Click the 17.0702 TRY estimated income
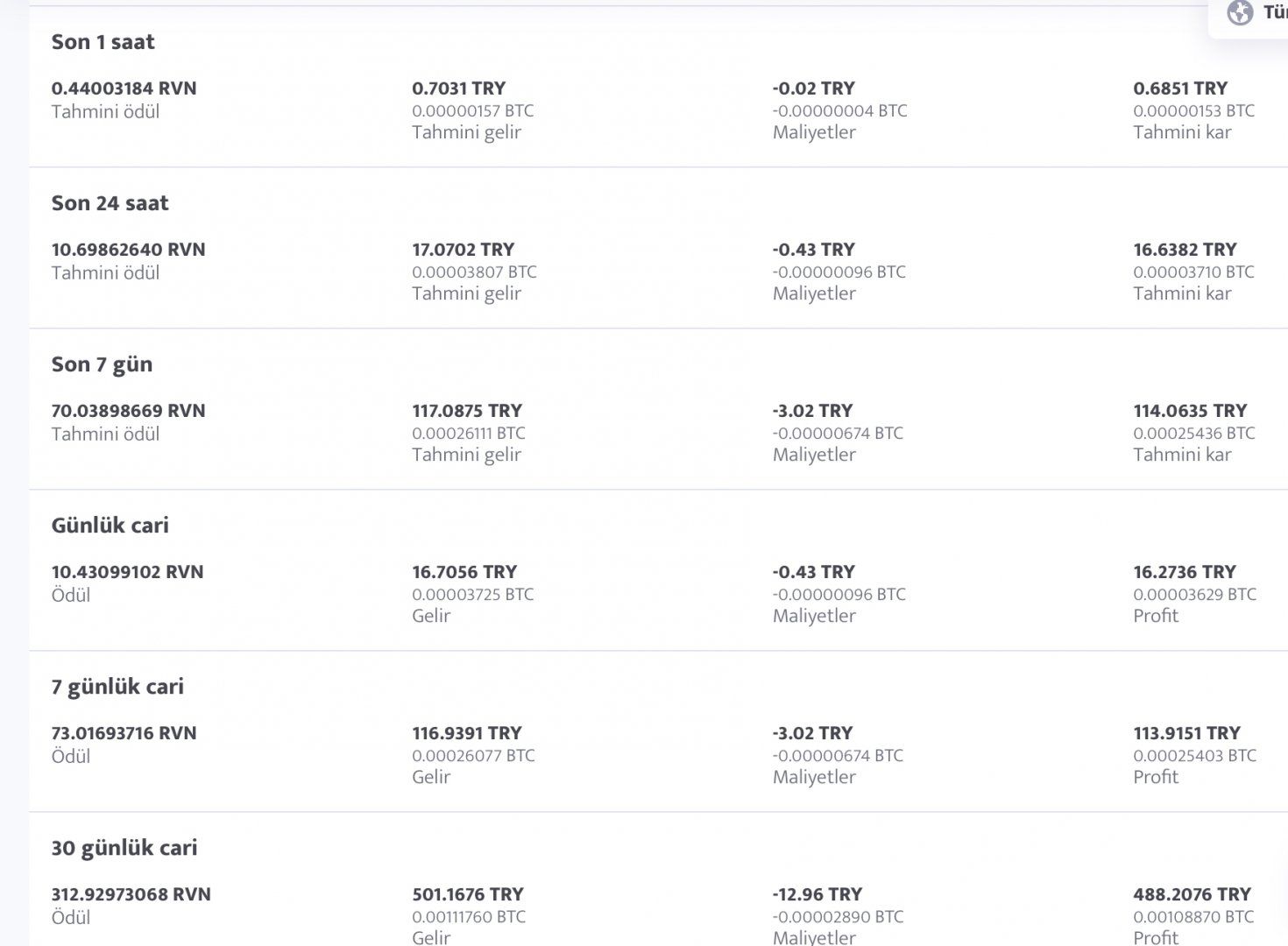The image size is (1288, 946). [x=463, y=250]
